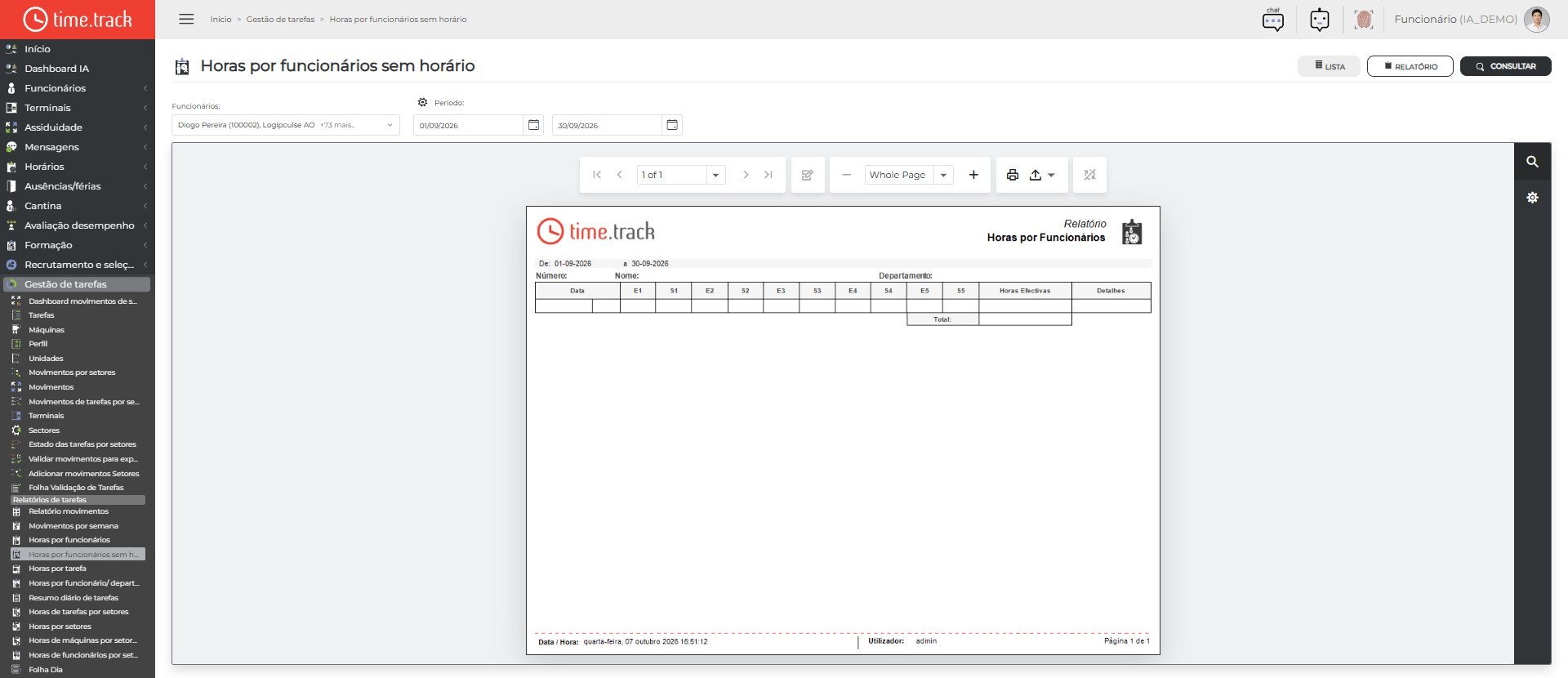The image size is (1568, 678).
Task: Click the start date field 01/09/2026
Action: [468, 125]
